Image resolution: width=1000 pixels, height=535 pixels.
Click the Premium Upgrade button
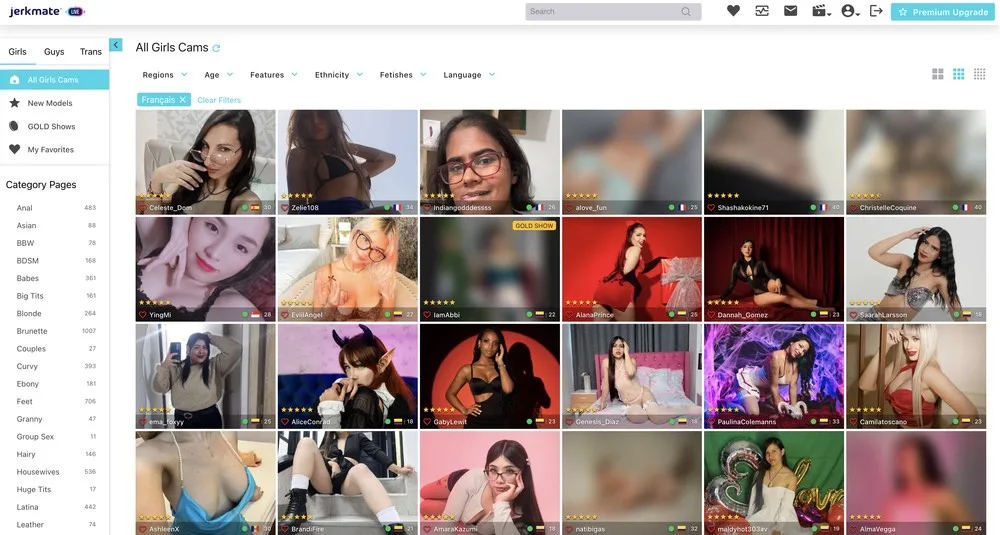(x=943, y=12)
